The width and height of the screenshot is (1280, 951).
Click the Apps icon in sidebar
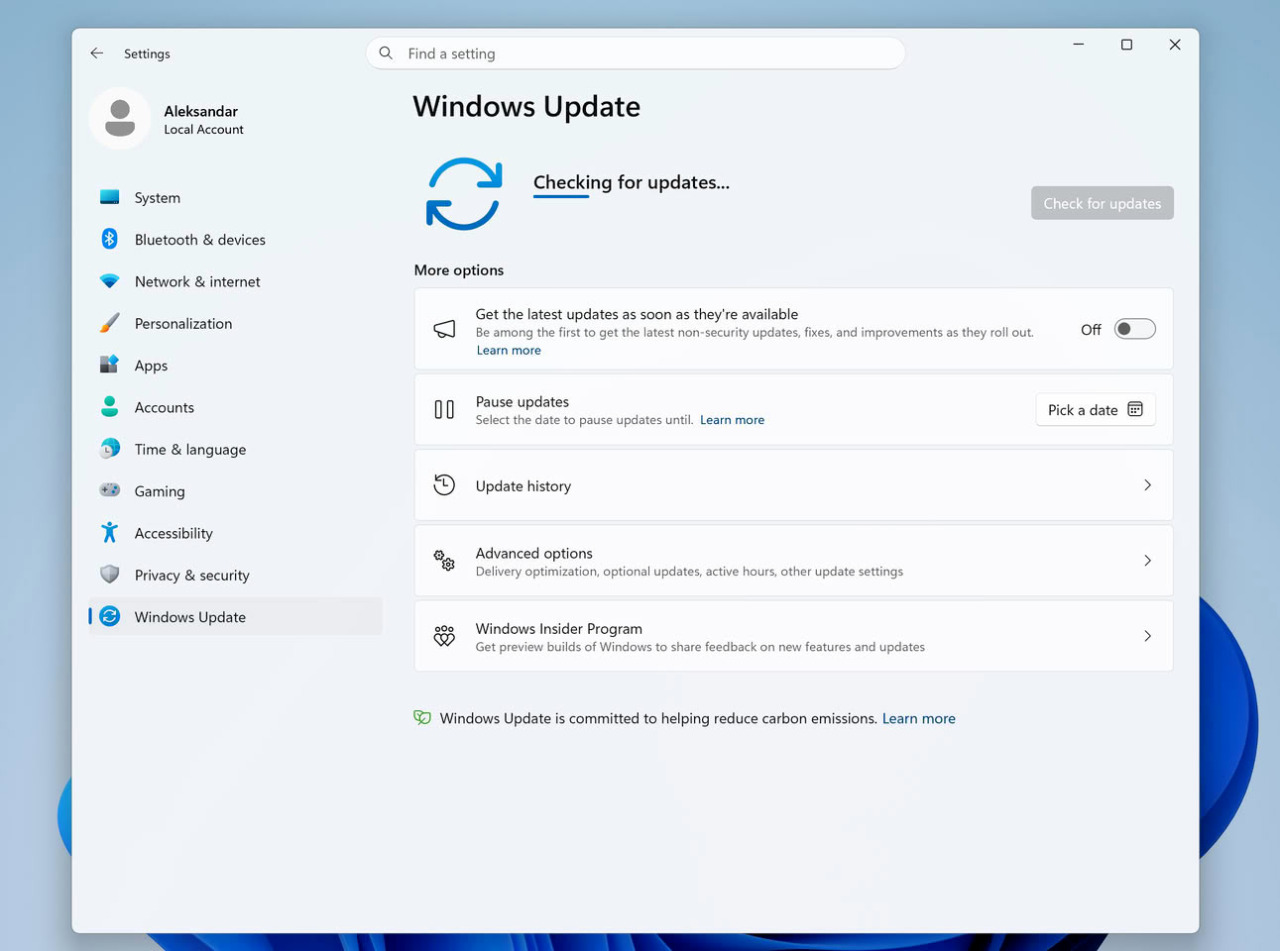[110, 365]
